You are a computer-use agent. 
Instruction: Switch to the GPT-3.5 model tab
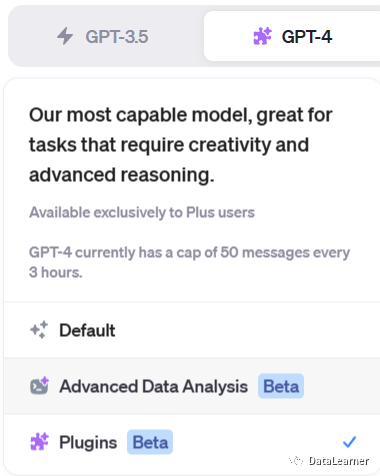(103, 36)
